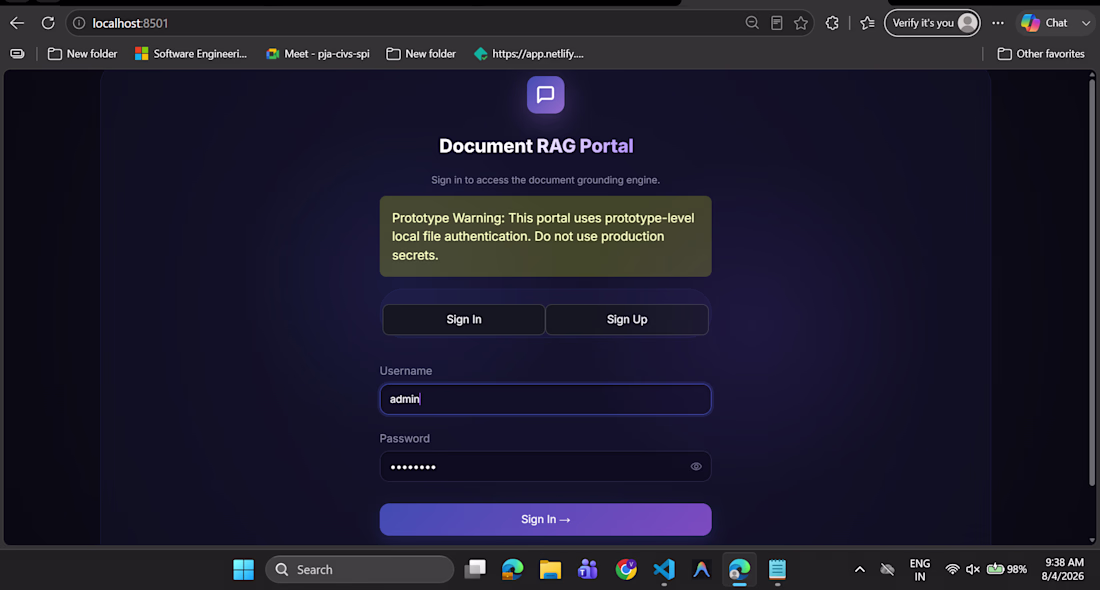Select the Sign In tab
This screenshot has width=1100, height=590.
point(464,319)
